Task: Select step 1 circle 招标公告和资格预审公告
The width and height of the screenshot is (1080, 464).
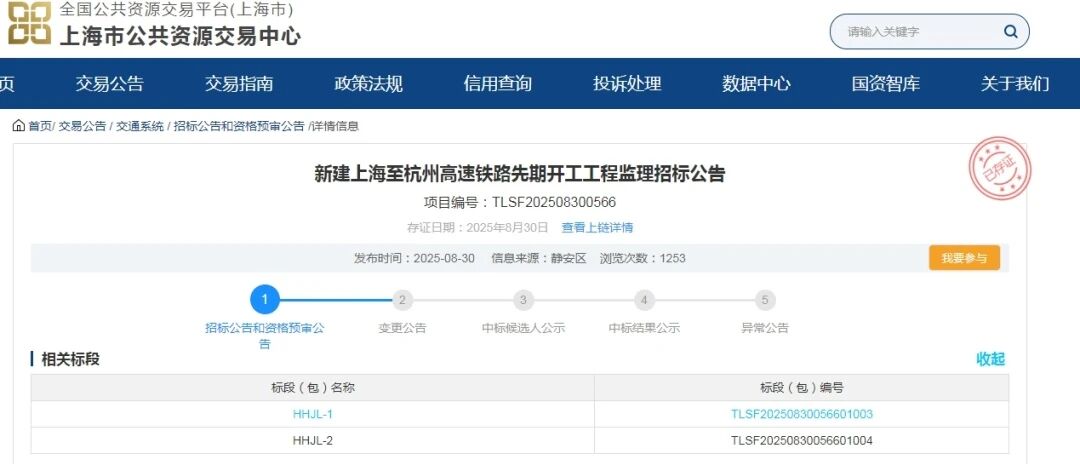Action: pyautogui.click(x=264, y=299)
